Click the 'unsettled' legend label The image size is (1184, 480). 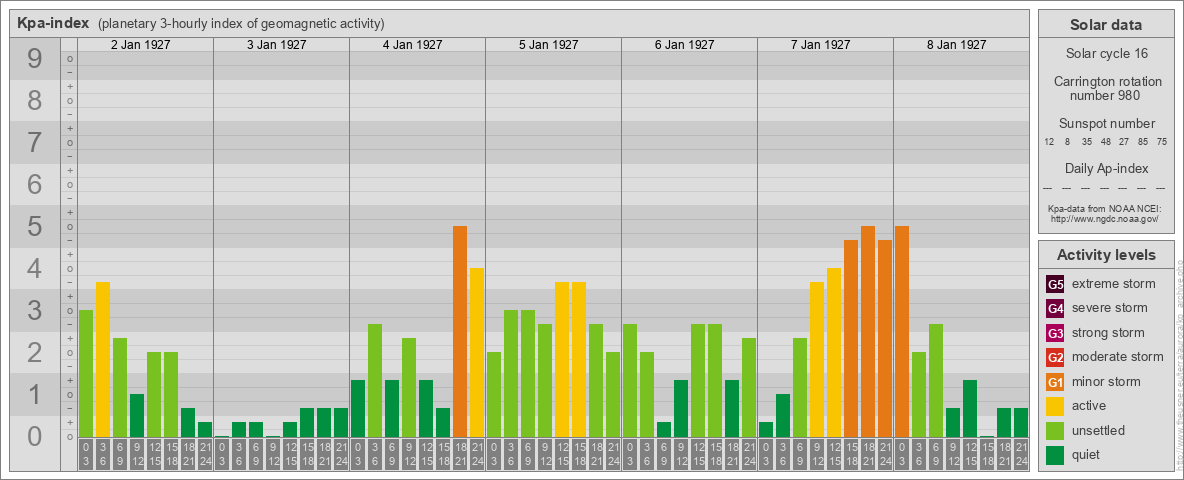tap(1098, 430)
